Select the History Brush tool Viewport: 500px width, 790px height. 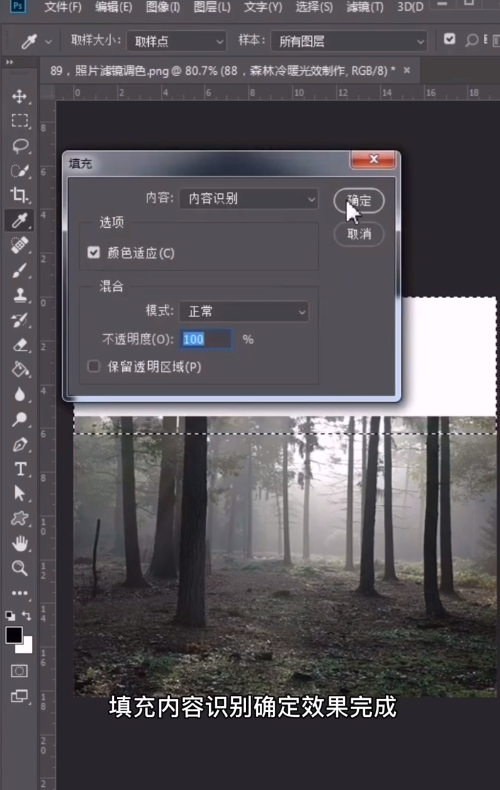pyautogui.click(x=20, y=320)
